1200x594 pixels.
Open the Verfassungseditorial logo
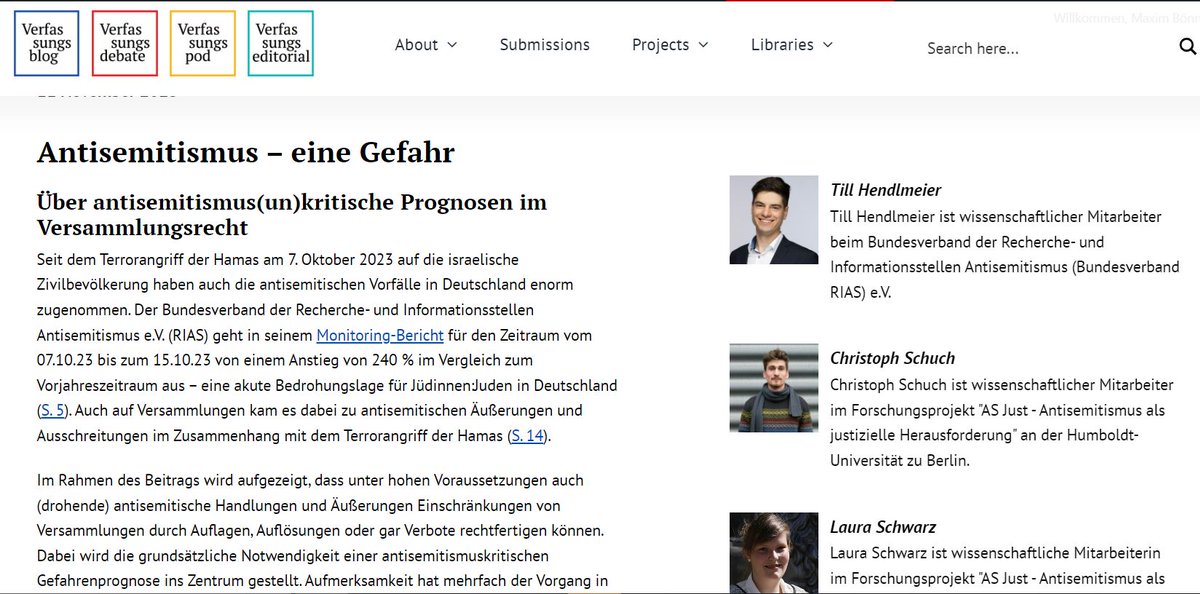click(280, 44)
